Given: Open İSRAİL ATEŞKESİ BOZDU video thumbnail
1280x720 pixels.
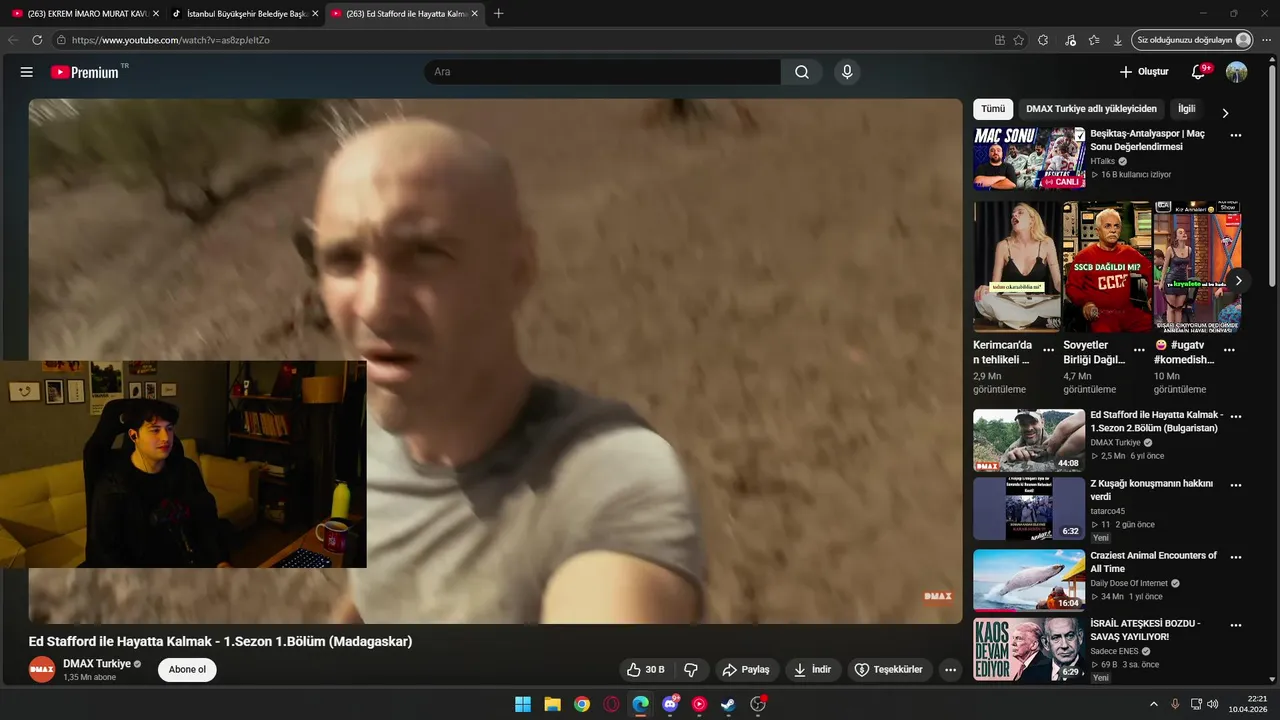Looking at the screenshot, I should tap(1029, 649).
